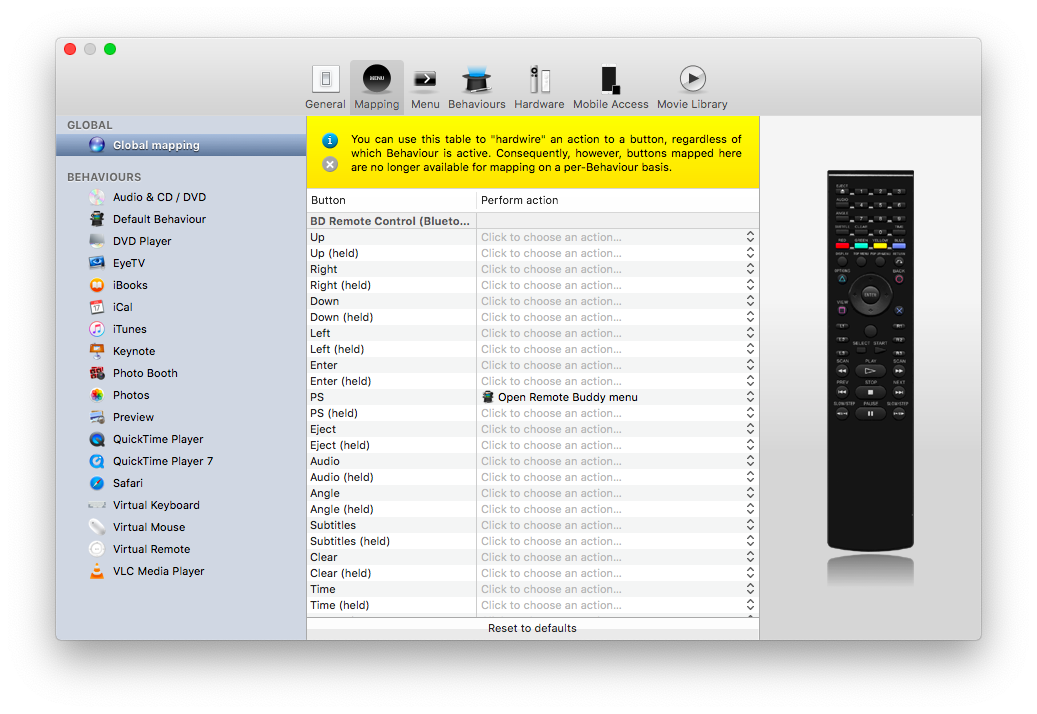
Task: Click the red button on the remote image
Action: click(842, 246)
